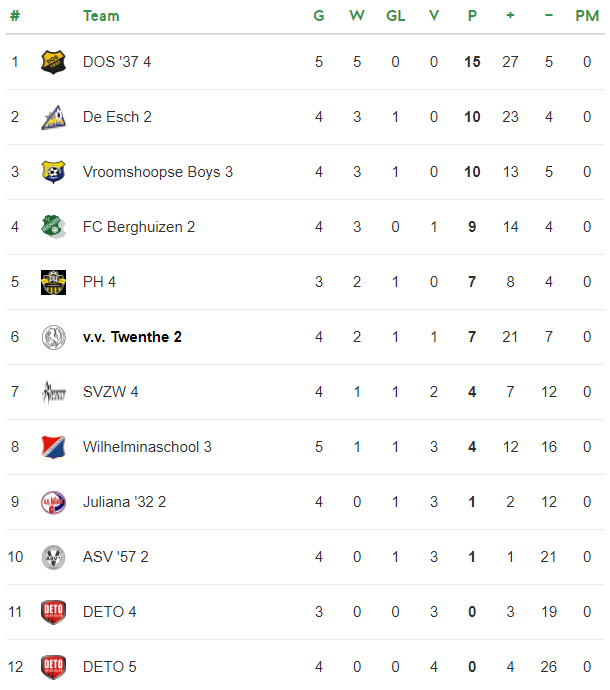610x690 pixels.
Task: Click the Juliana '32 2 club logo
Action: pos(53,502)
